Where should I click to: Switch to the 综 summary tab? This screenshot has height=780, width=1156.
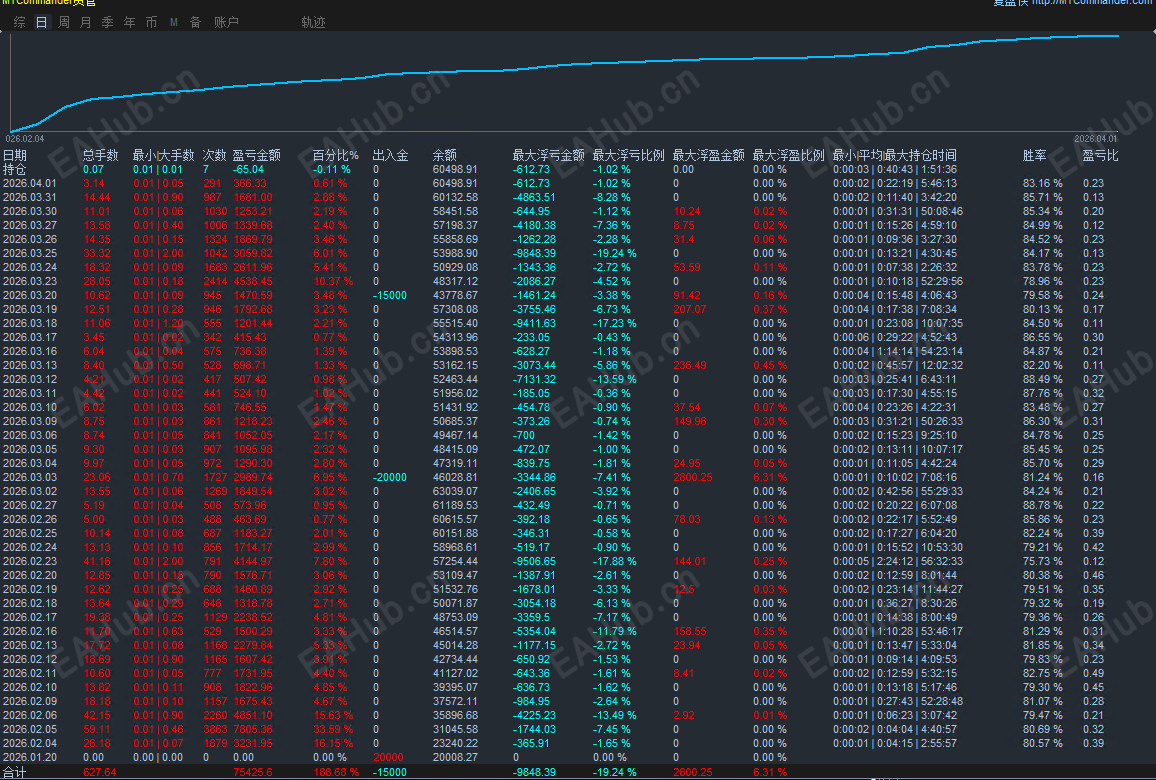[x=20, y=22]
